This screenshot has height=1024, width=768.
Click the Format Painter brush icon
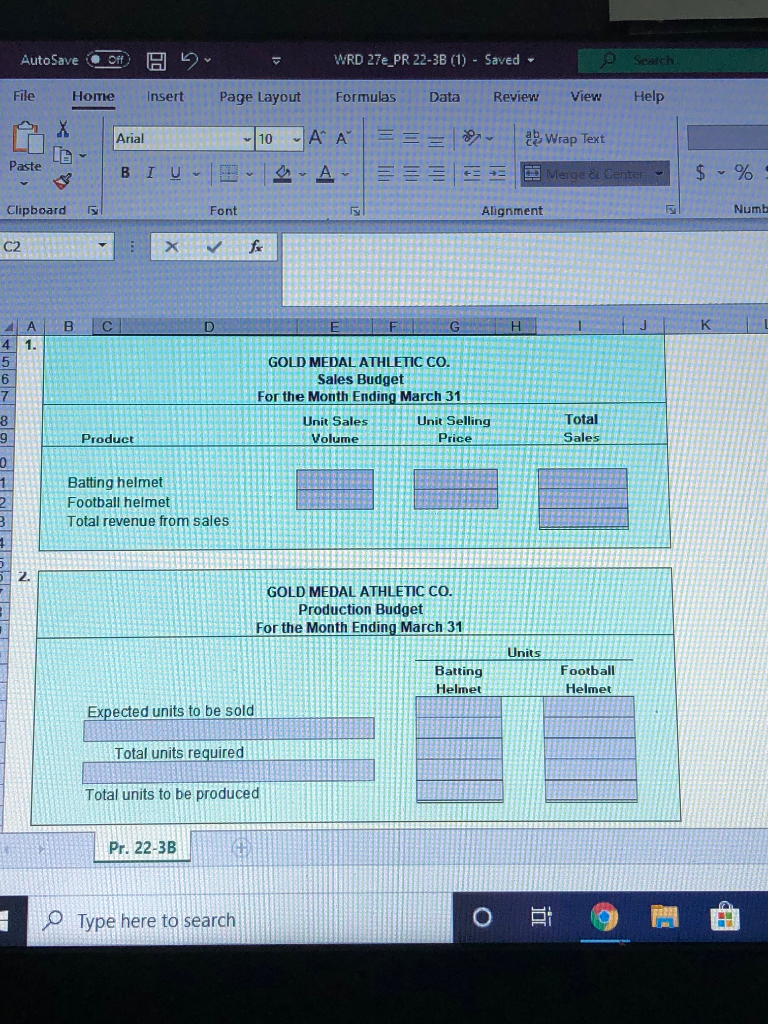click(x=63, y=182)
